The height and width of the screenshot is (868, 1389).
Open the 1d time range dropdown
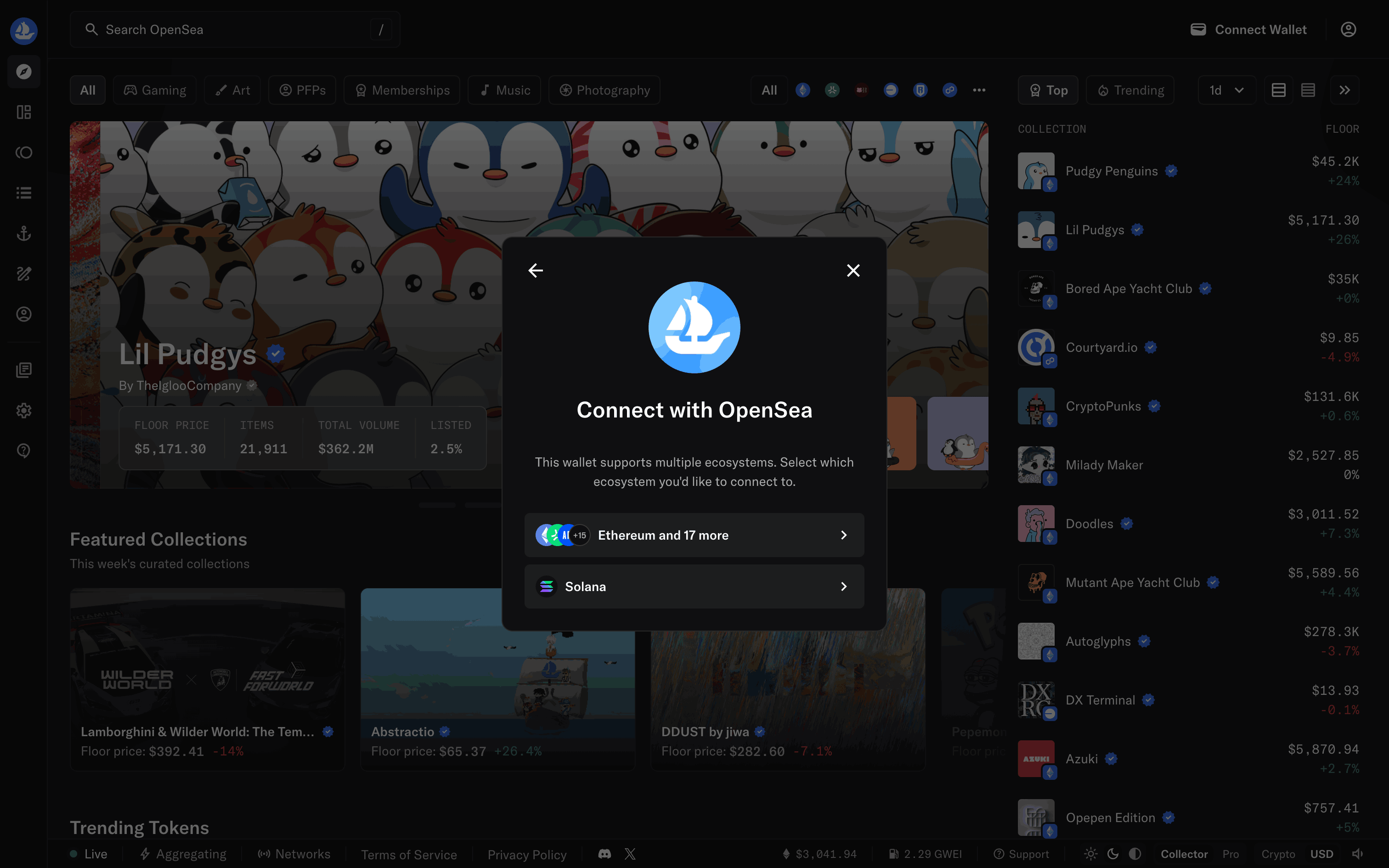coord(1226,90)
